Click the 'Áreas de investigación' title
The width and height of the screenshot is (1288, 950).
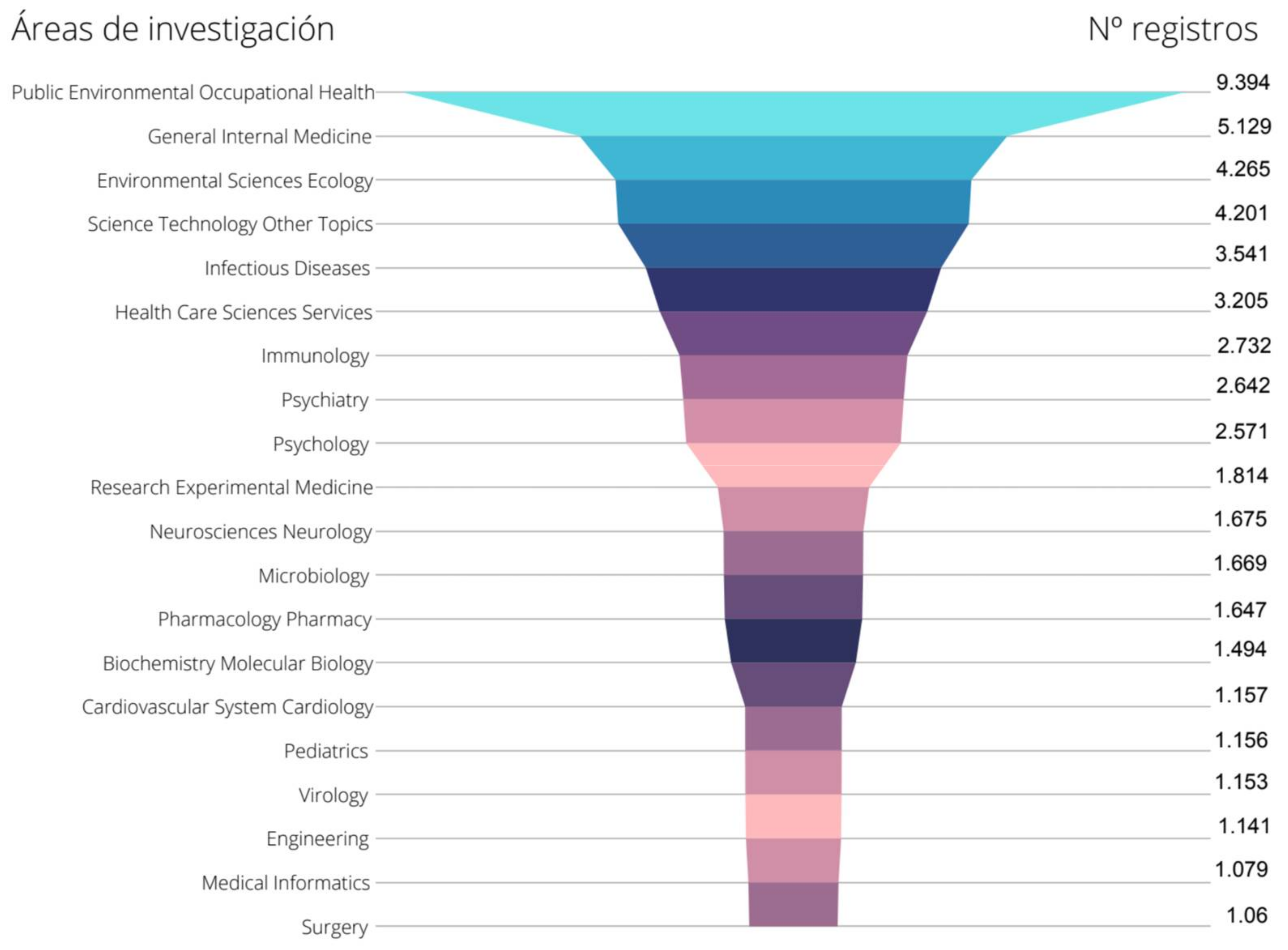point(172,29)
